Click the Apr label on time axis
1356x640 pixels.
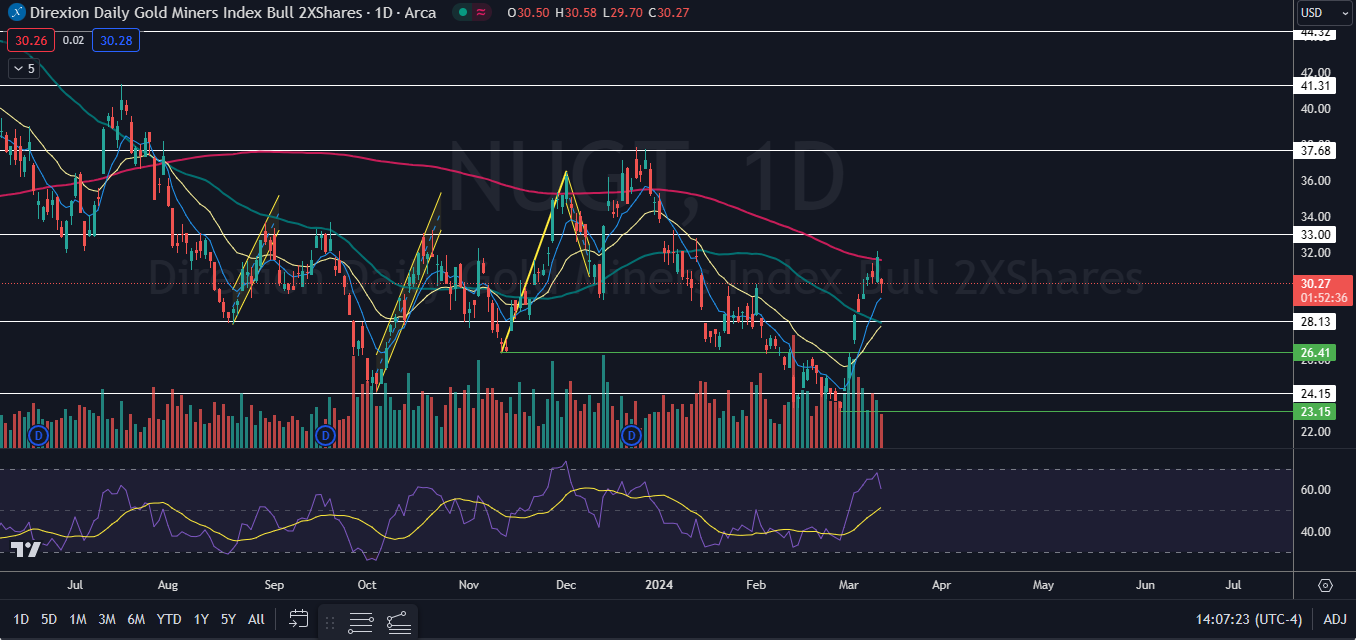(940, 584)
